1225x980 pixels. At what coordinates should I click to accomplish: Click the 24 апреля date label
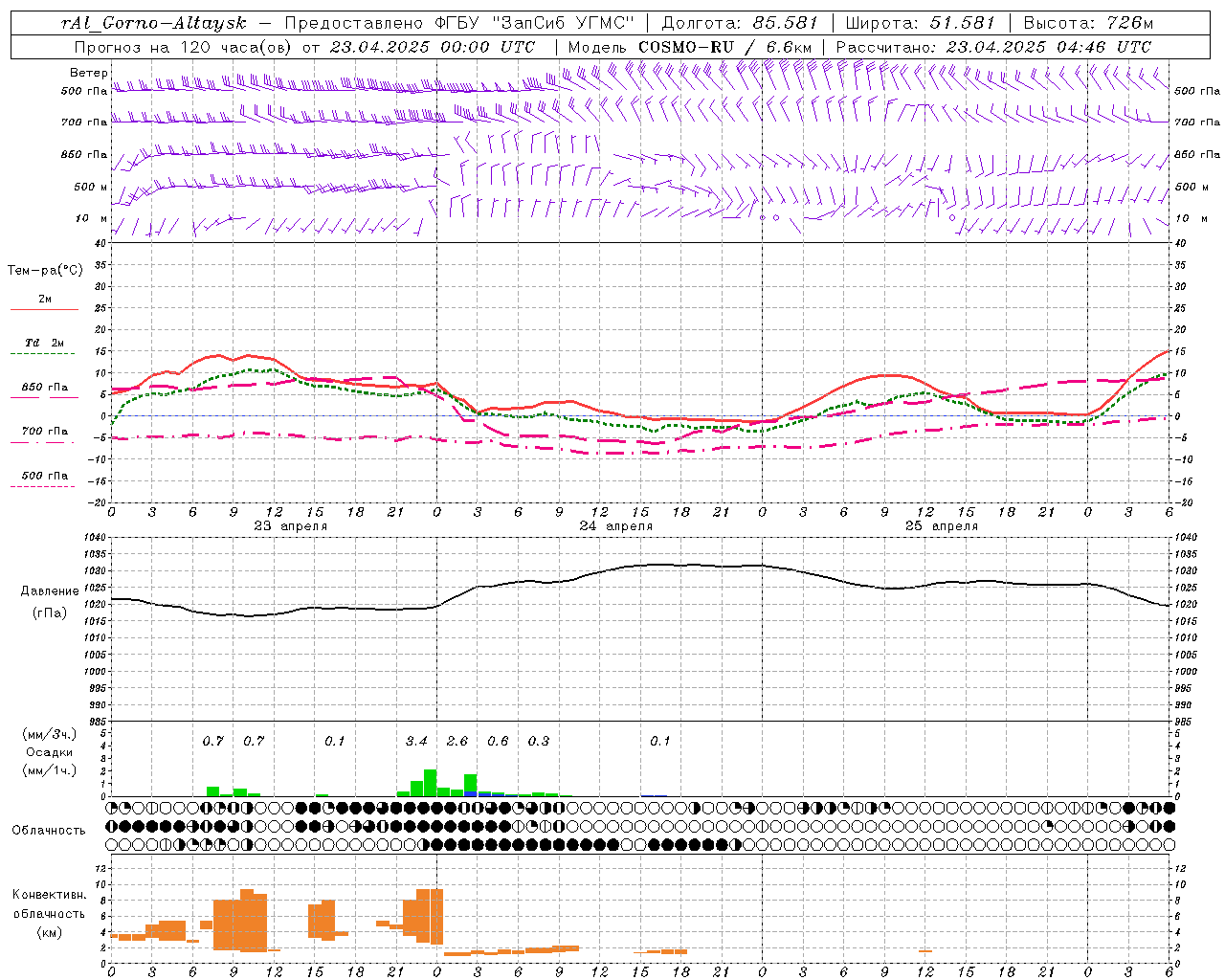(615, 526)
